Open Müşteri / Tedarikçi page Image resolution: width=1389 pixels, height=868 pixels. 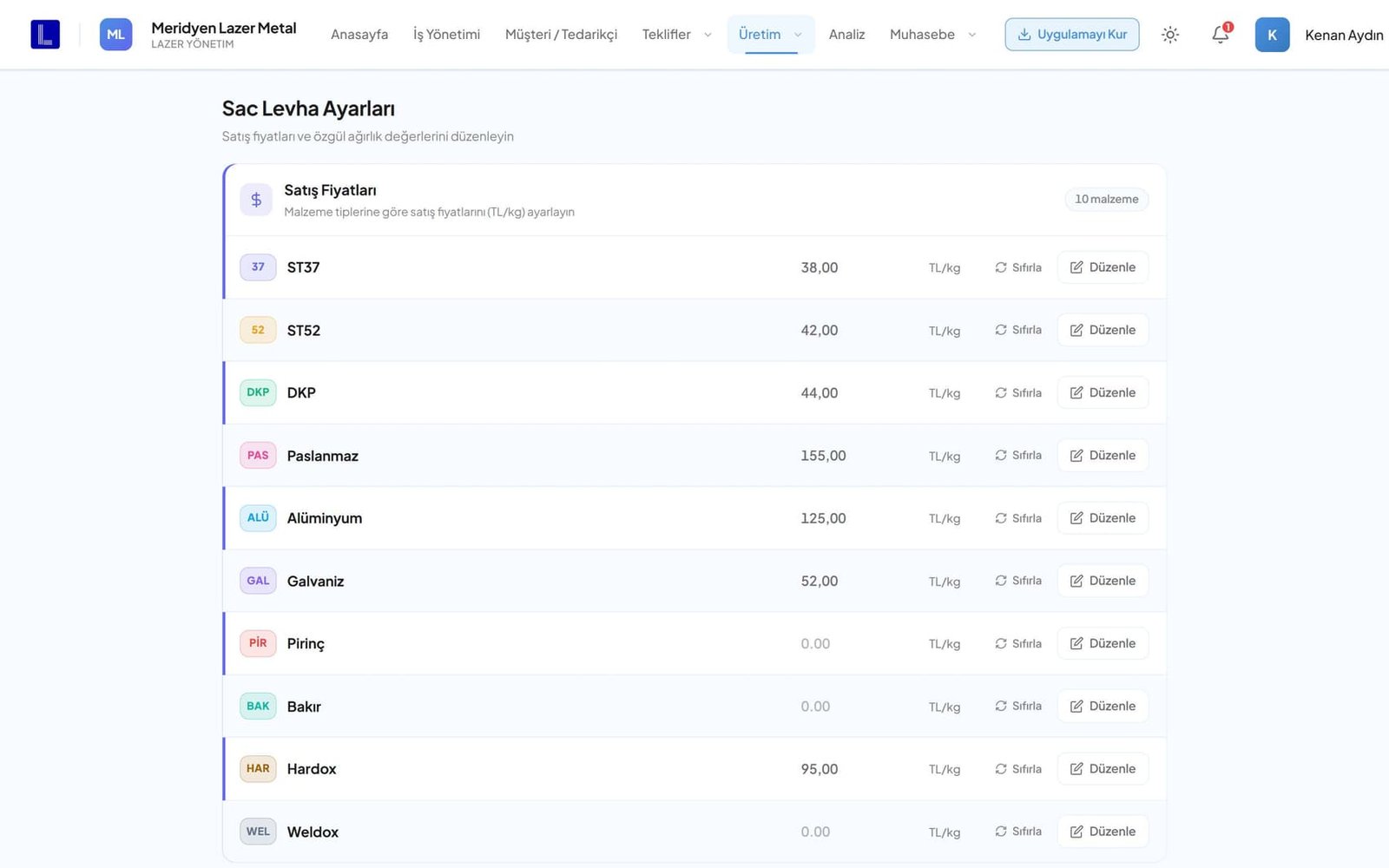(x=561, y=35)
